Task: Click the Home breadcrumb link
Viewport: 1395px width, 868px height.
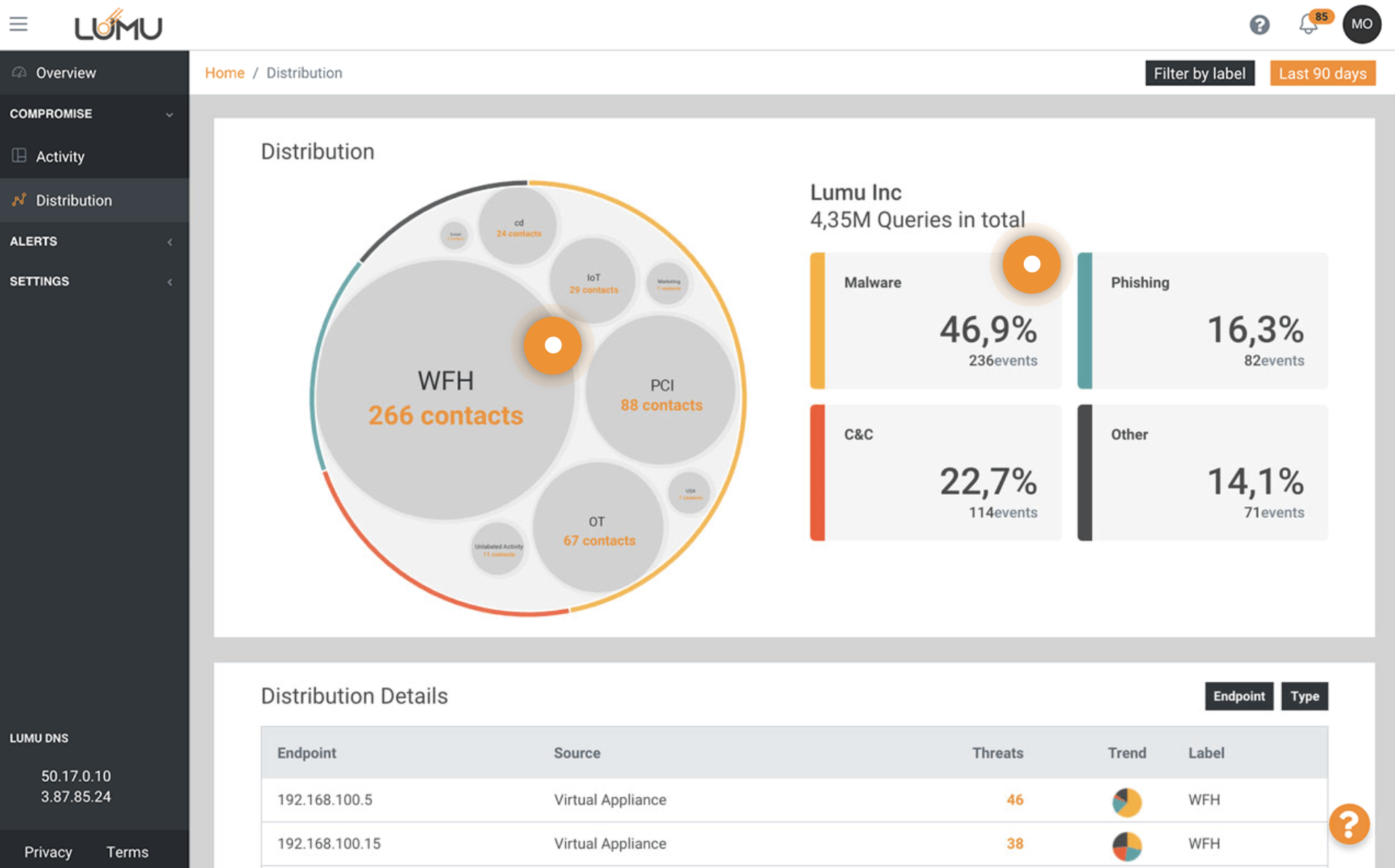Action: [x=224, y=73]
